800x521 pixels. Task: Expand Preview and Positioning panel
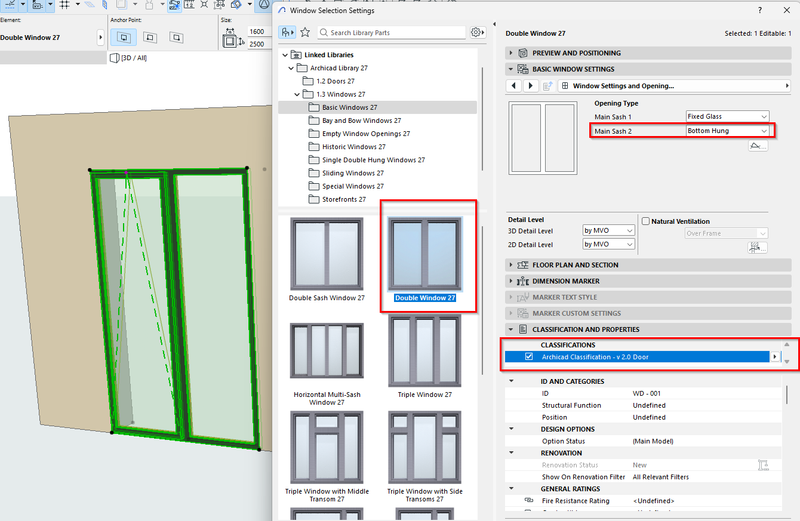[511, 53]
